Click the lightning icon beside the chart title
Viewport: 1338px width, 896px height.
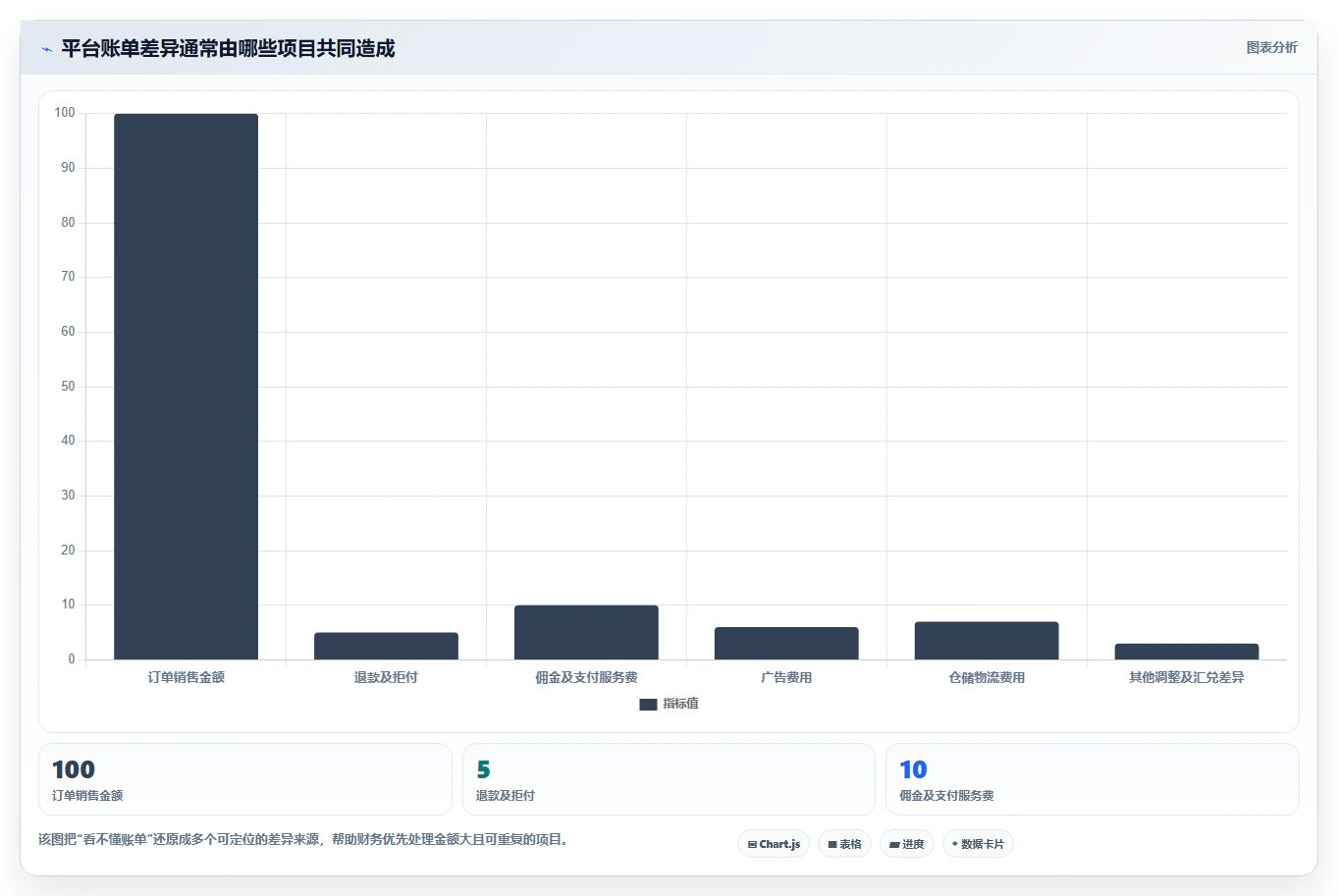coord(46,49)
